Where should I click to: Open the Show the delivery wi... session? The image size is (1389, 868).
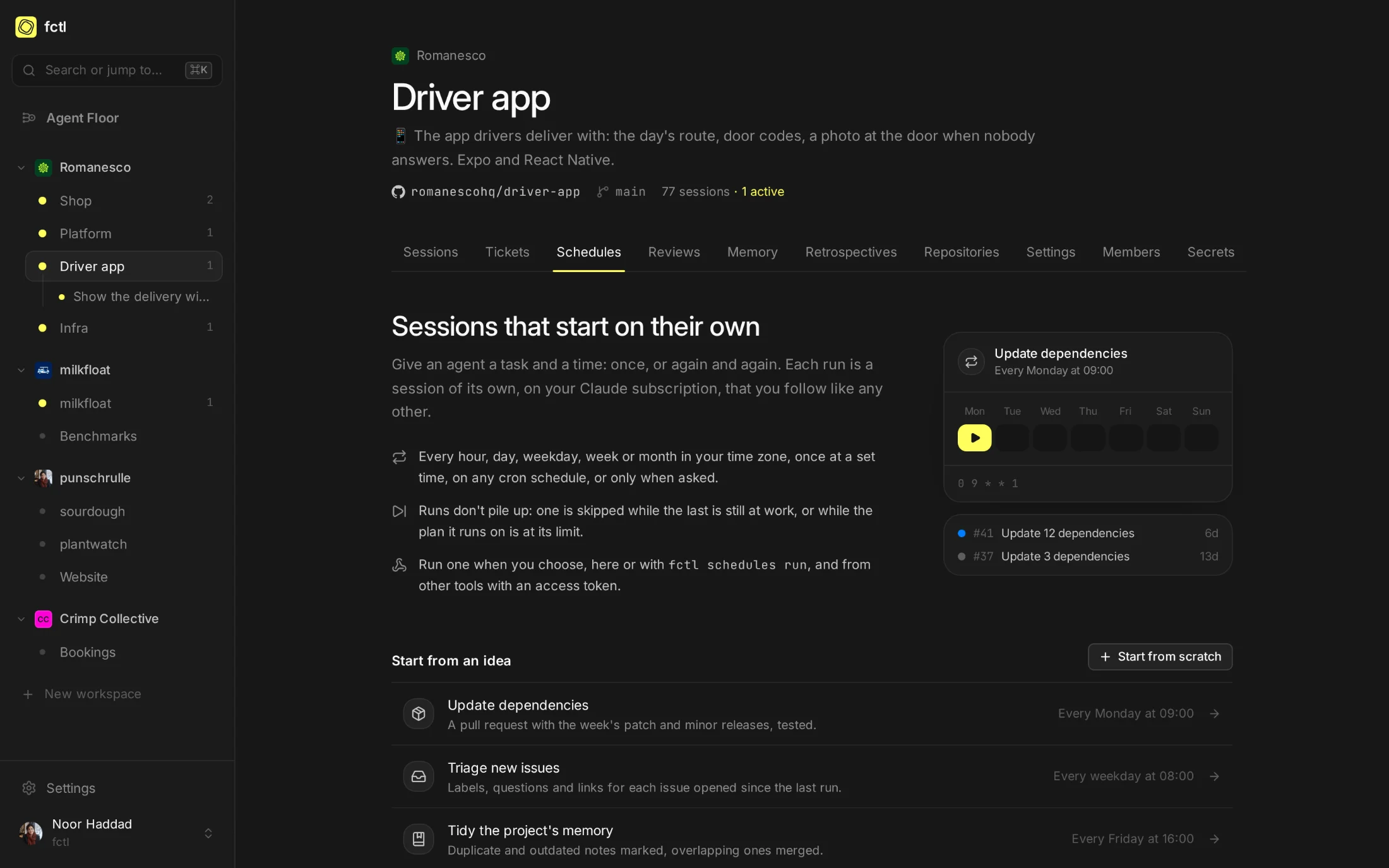pyautogui.click(x=134, y=297)
